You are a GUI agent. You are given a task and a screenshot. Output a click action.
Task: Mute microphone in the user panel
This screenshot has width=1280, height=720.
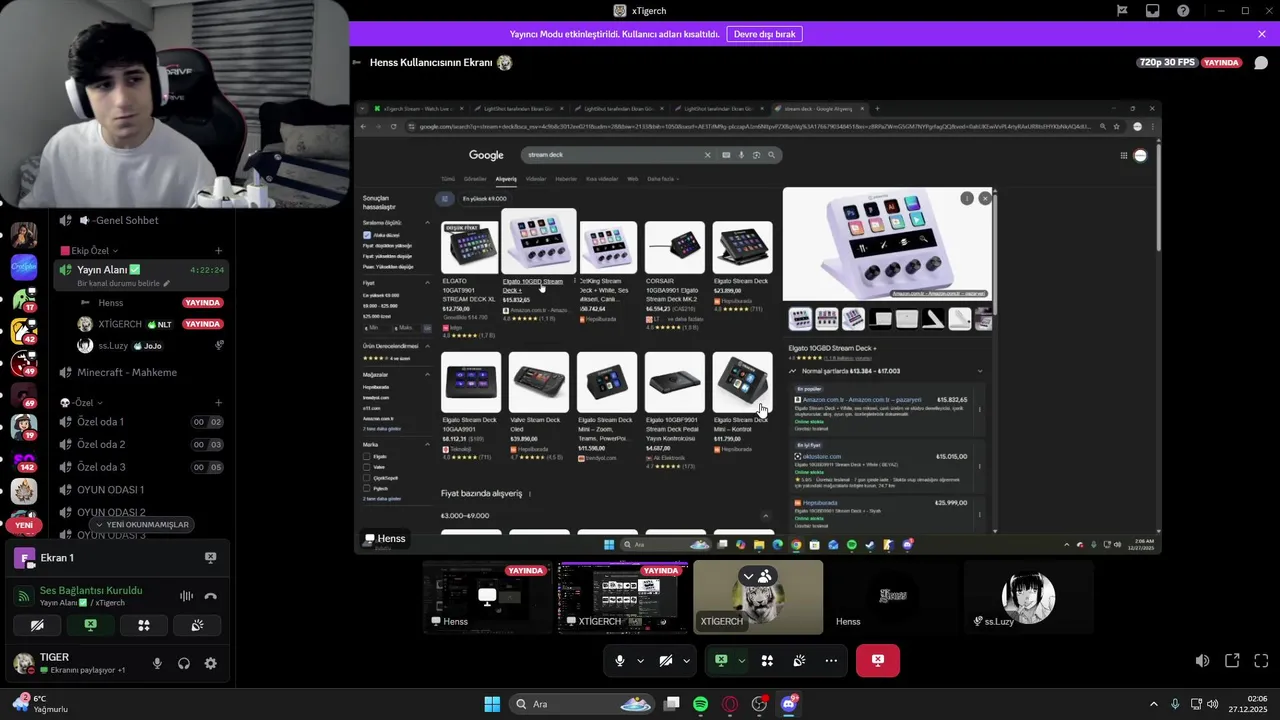pyautogui.click(x=157, y=663)
